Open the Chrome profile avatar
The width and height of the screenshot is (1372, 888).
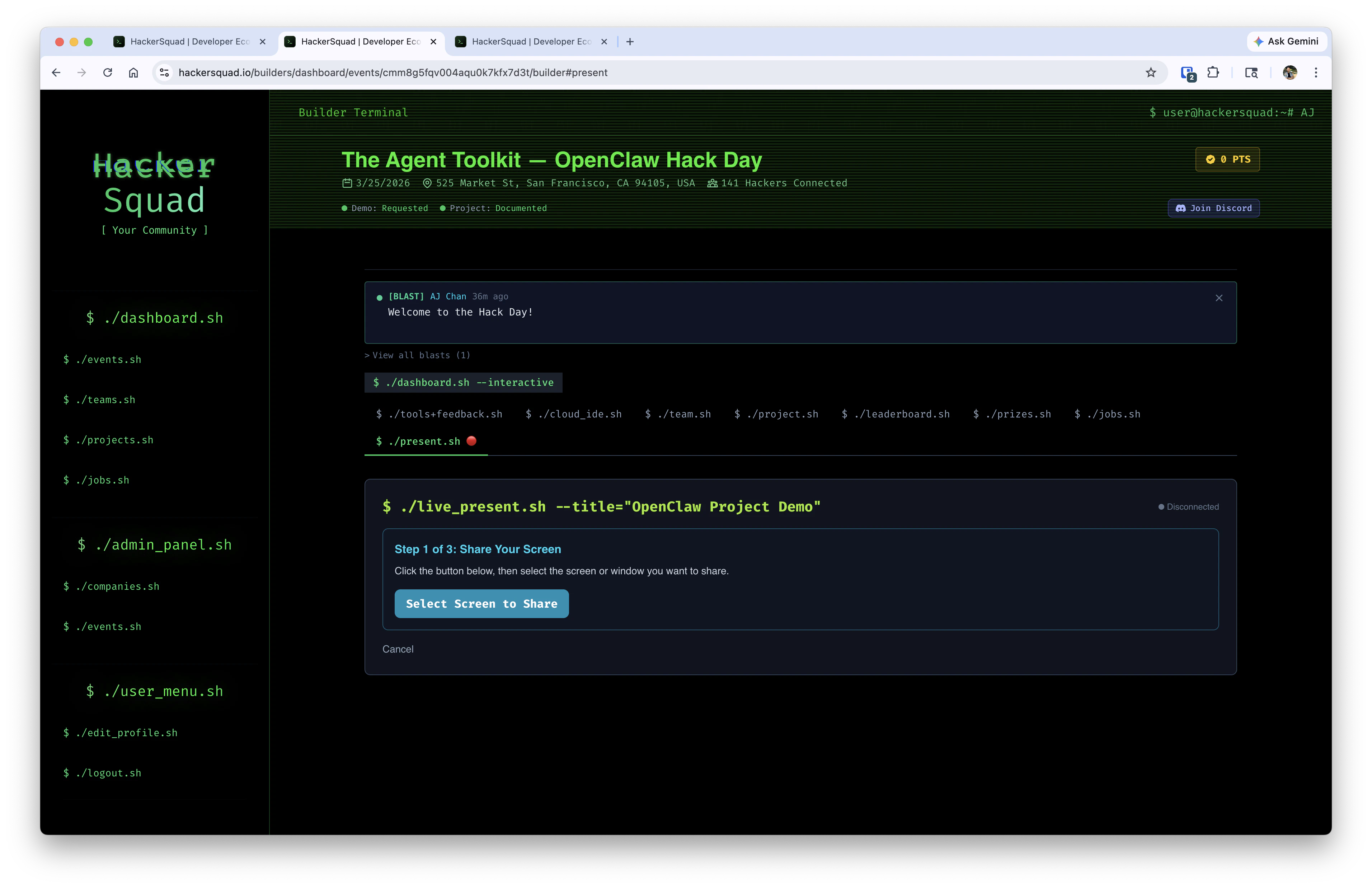[1289, 73]
